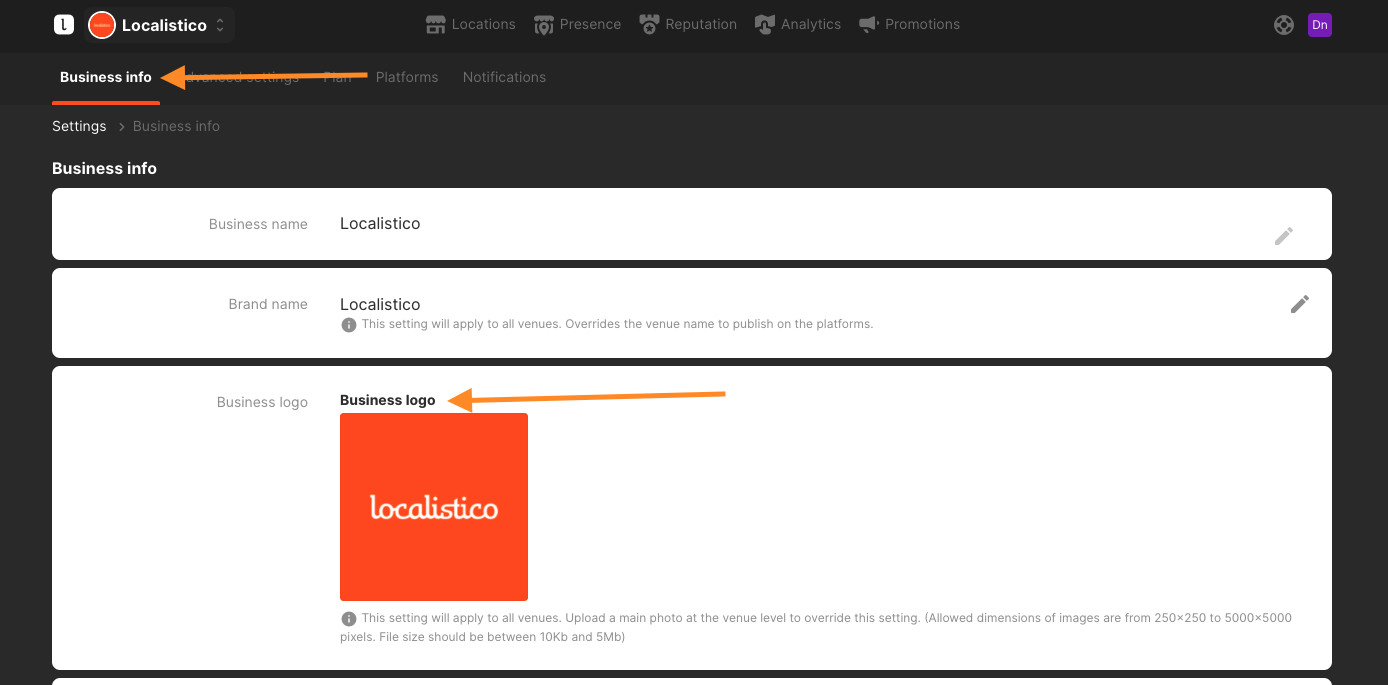Go to the Promotions section
The image size is (1388, 685).
coord(909,24)
